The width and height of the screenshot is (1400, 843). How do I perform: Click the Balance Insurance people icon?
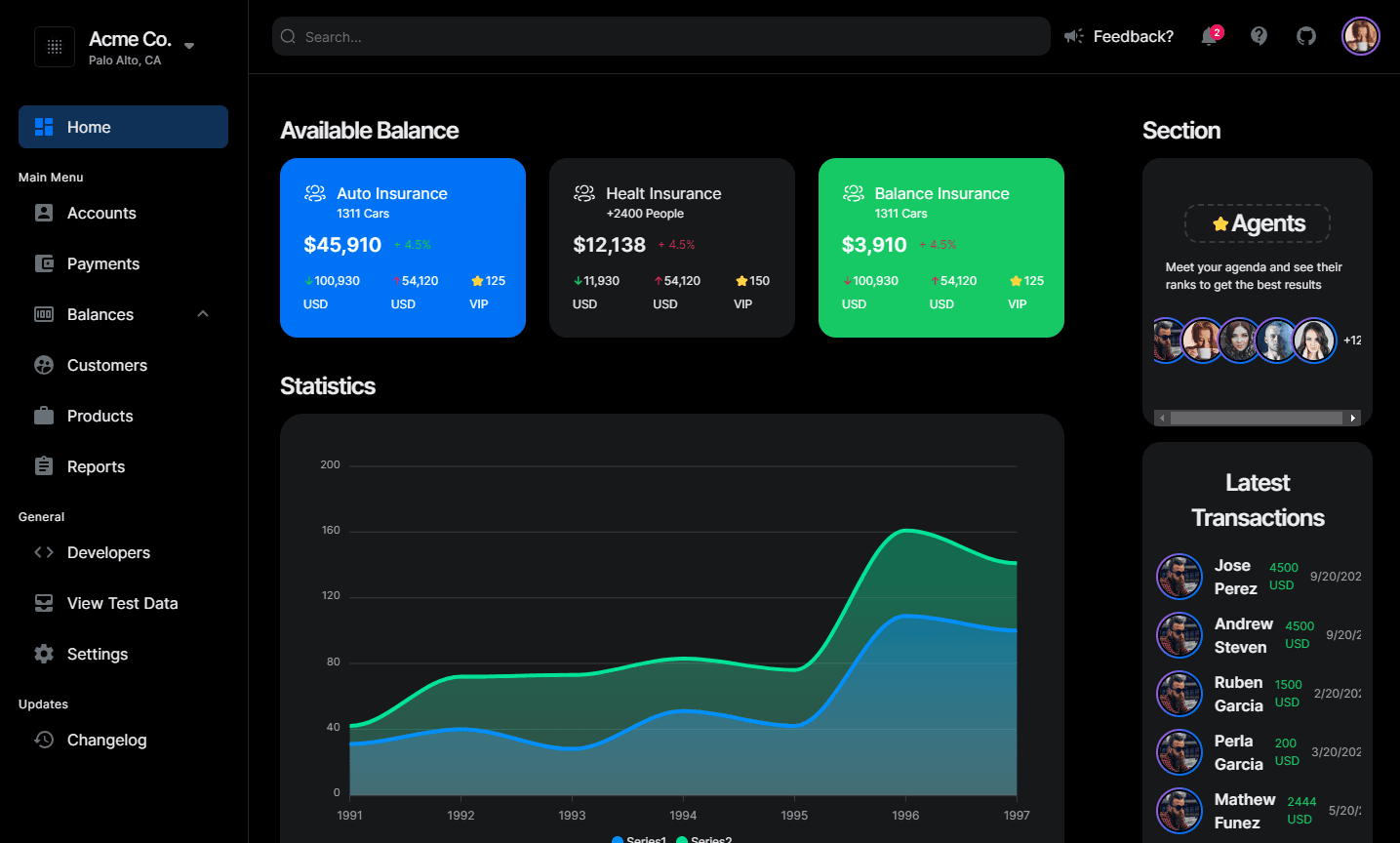pos(854,193)
